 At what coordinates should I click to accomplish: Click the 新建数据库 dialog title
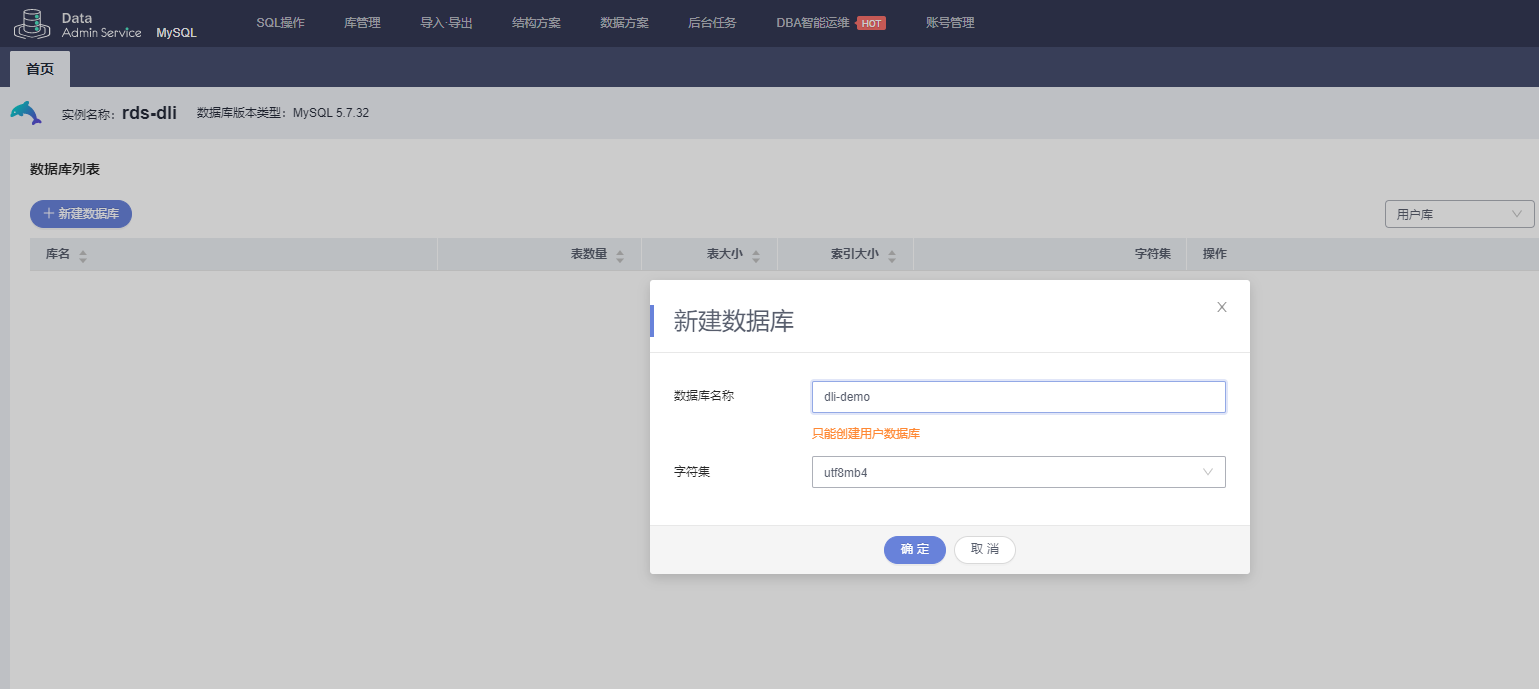(x=734, y=321)
